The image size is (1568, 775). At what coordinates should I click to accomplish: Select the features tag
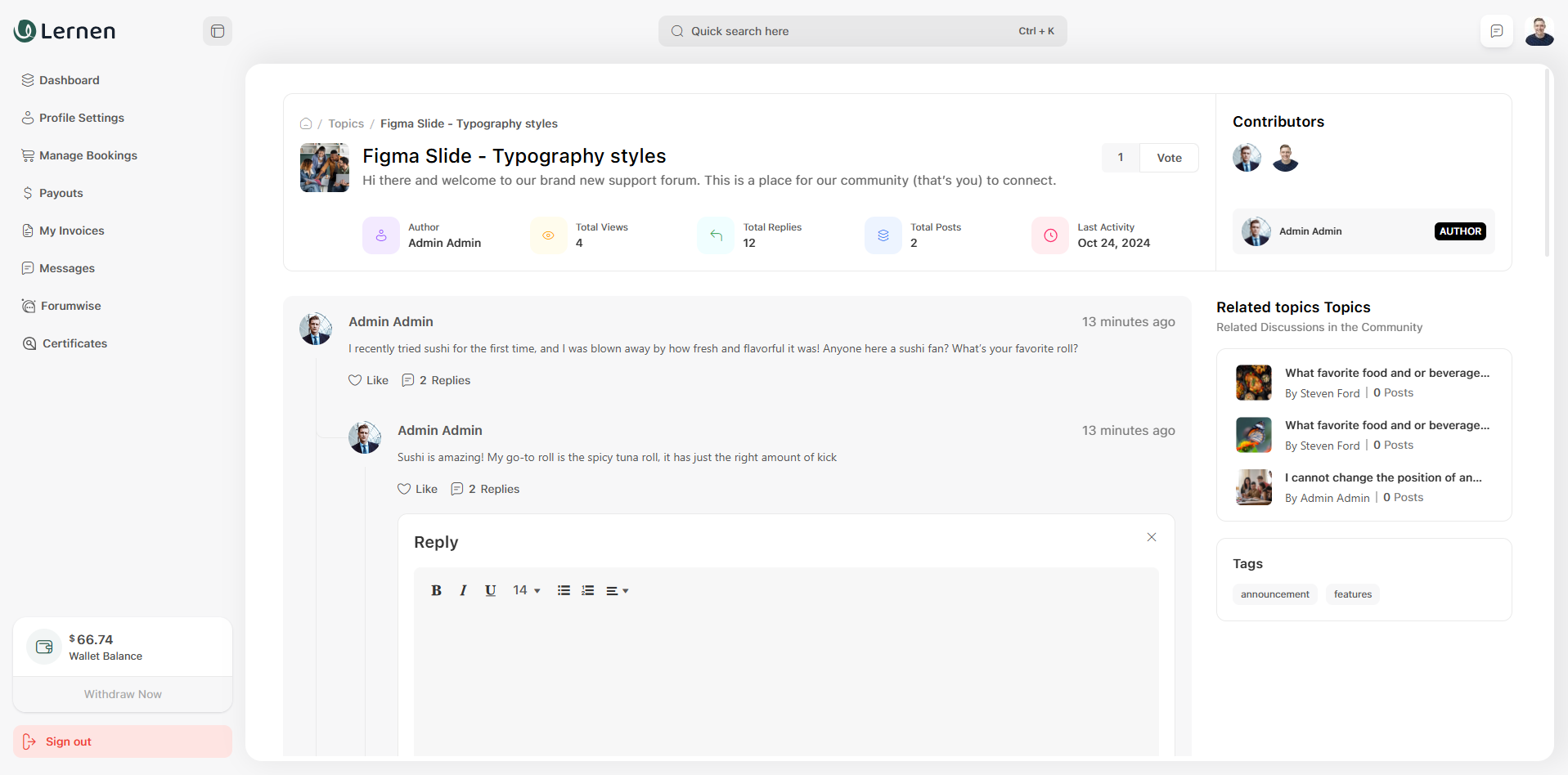coord(1353,594)
